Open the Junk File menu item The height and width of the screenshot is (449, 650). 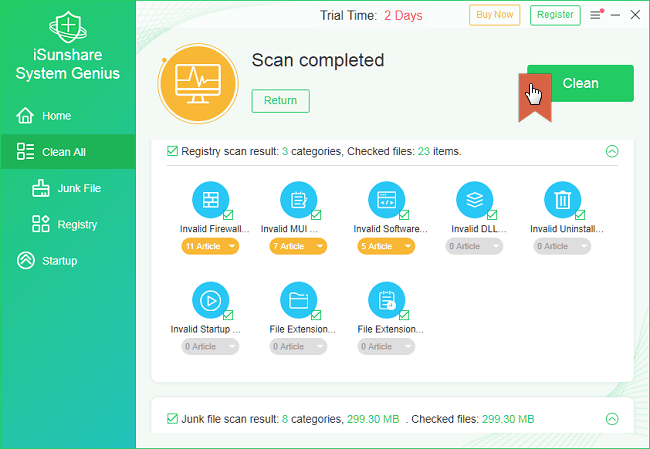[x=68, y=188]
